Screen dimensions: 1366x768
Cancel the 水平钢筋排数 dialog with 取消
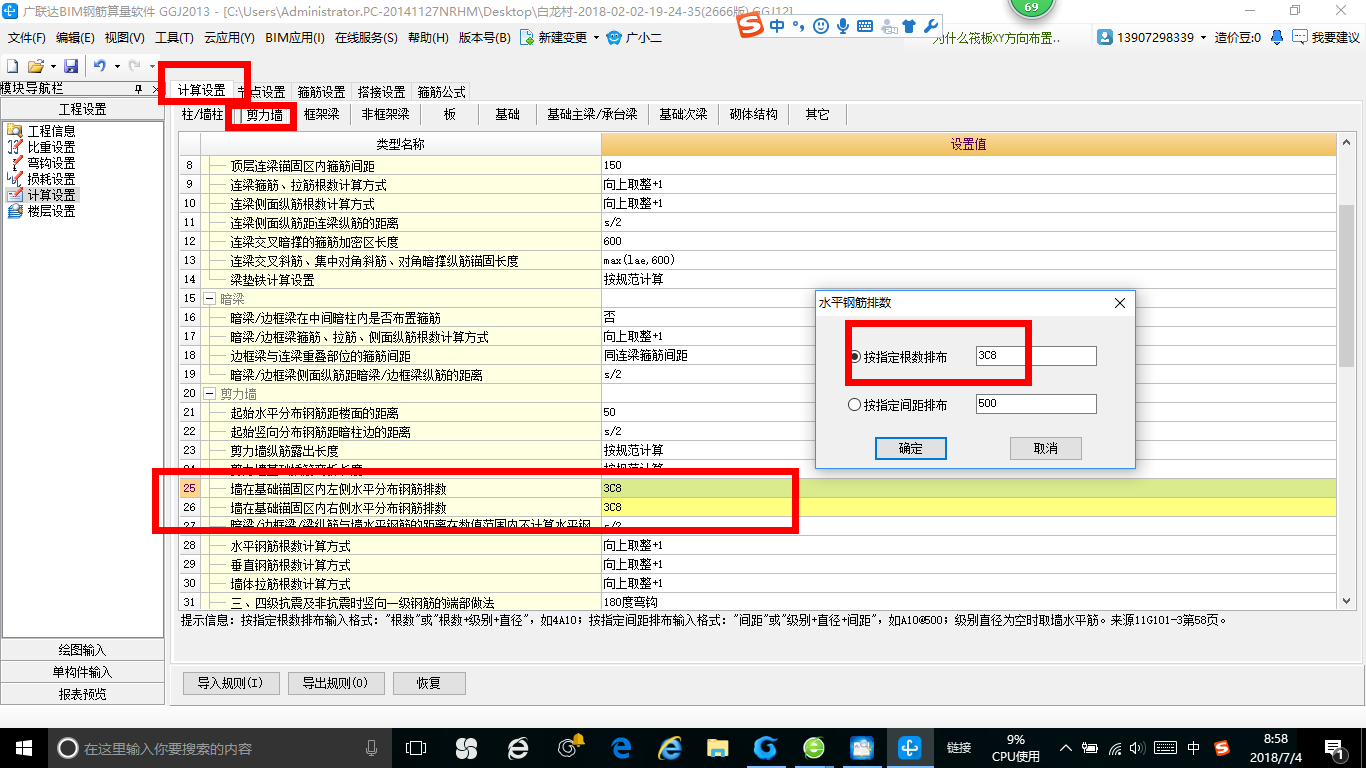pos(1045,448)
